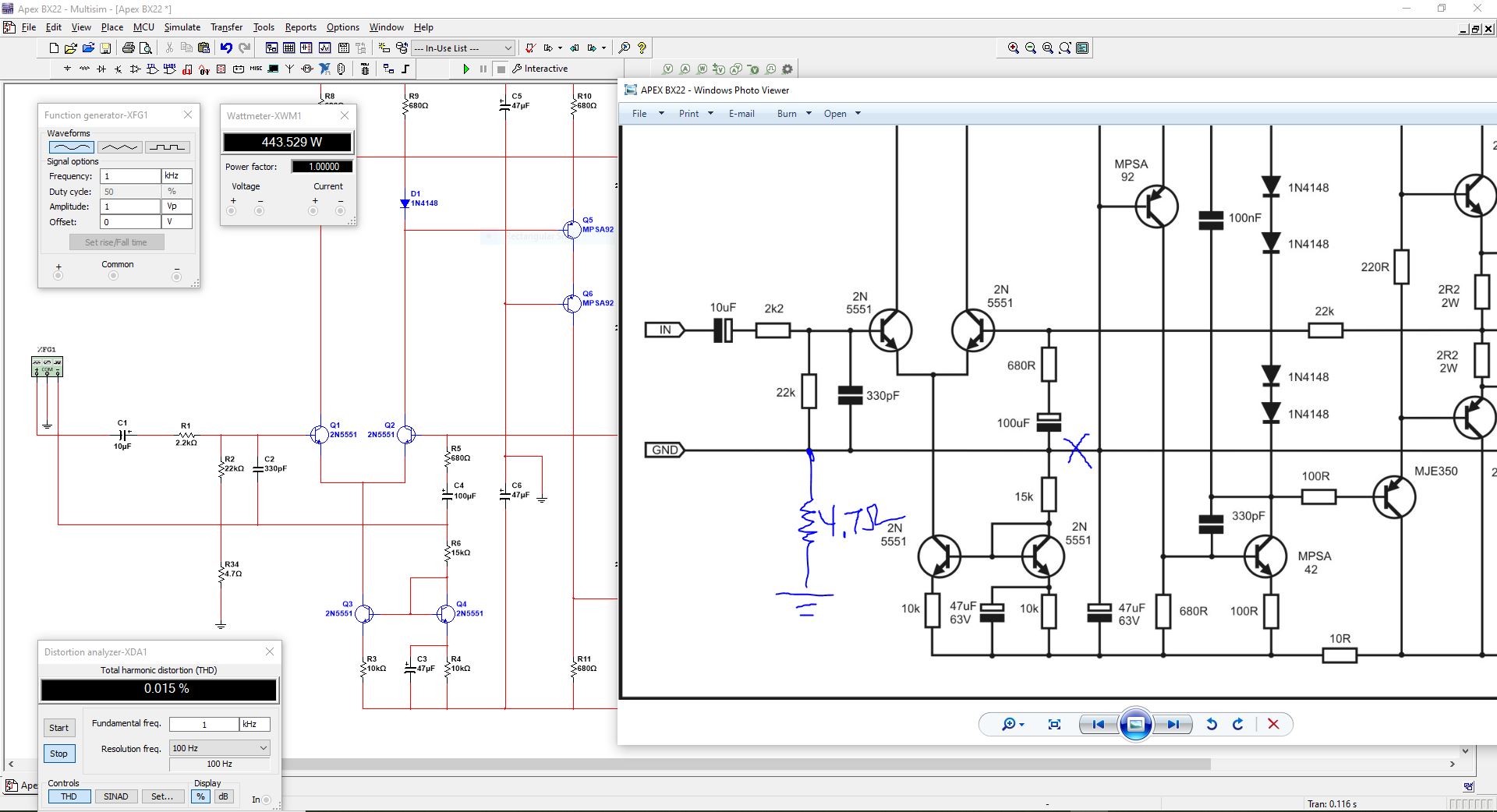The image size is (1497, 812).
Task: Delete the photo in Photo Viewer
Action: point(1273,724)
